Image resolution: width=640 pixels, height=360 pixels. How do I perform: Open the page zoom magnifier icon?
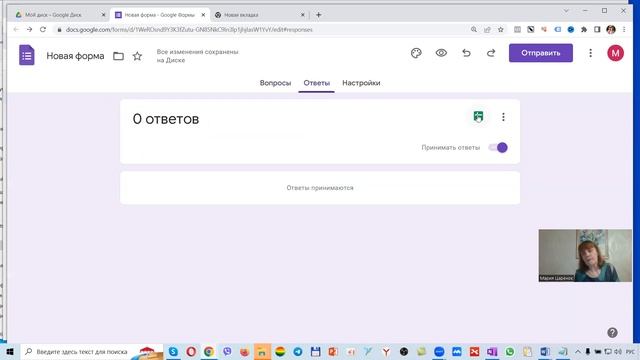(x=474, y=29)
